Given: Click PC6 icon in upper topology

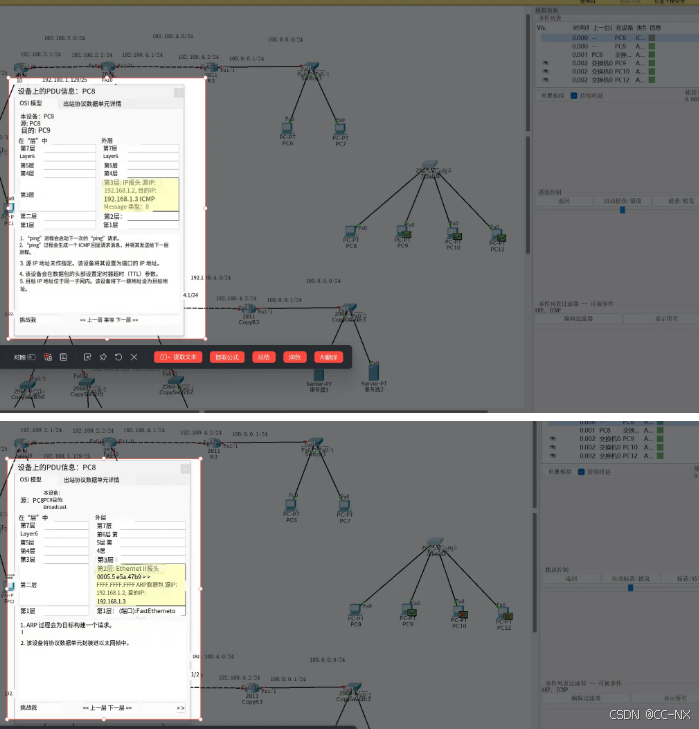Looking at the screenshot, I should 287,128.
